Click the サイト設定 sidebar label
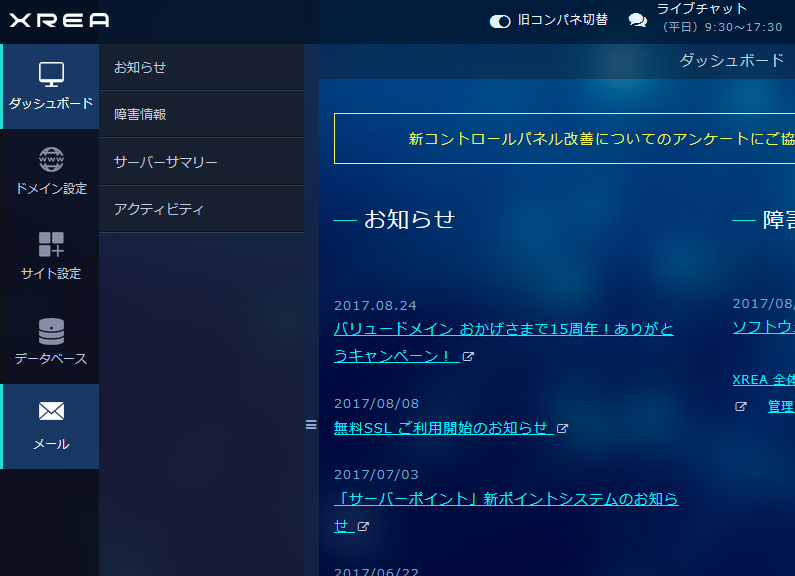The width and height of the screenshot is (795, 576). pos(51,274)
